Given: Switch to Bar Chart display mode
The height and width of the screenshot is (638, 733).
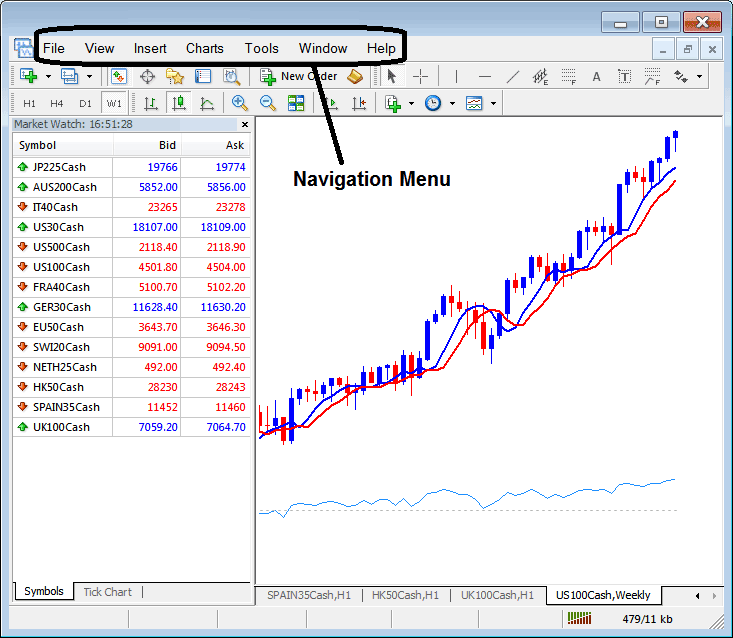Looking at the screenshot, I should tap(151, 103).
